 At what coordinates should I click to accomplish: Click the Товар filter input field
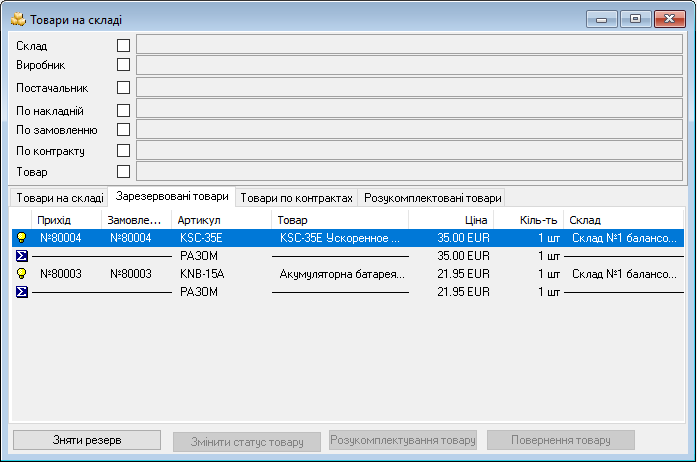click(409, 172)
